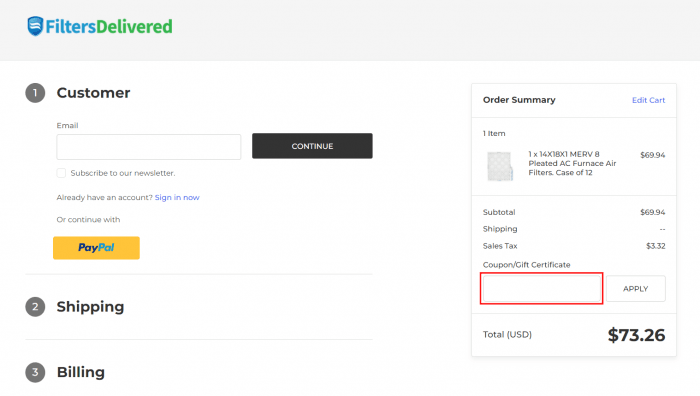Click the air filter product thumbnail

point(500,166)
